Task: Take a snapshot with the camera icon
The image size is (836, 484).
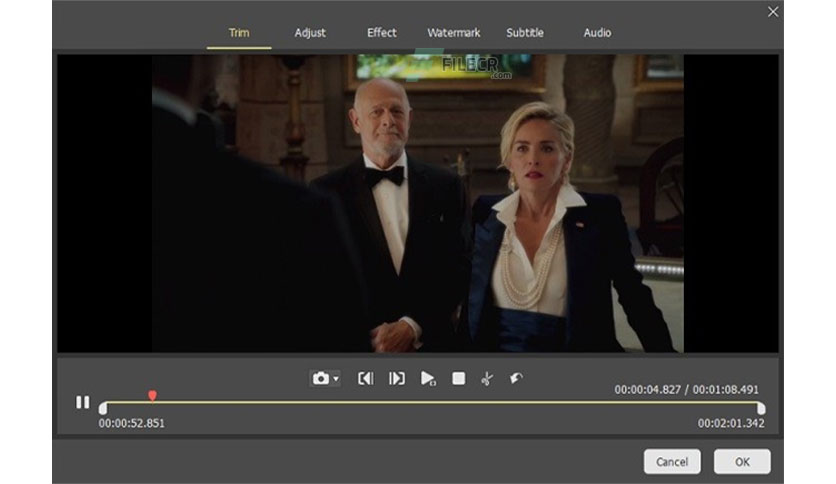Action: coord(321,378)
